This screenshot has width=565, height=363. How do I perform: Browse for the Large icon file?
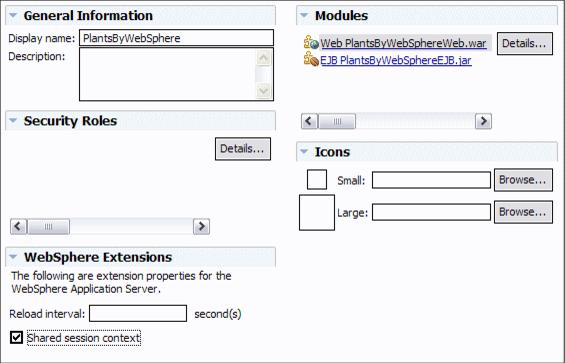[x=523, y=212]
